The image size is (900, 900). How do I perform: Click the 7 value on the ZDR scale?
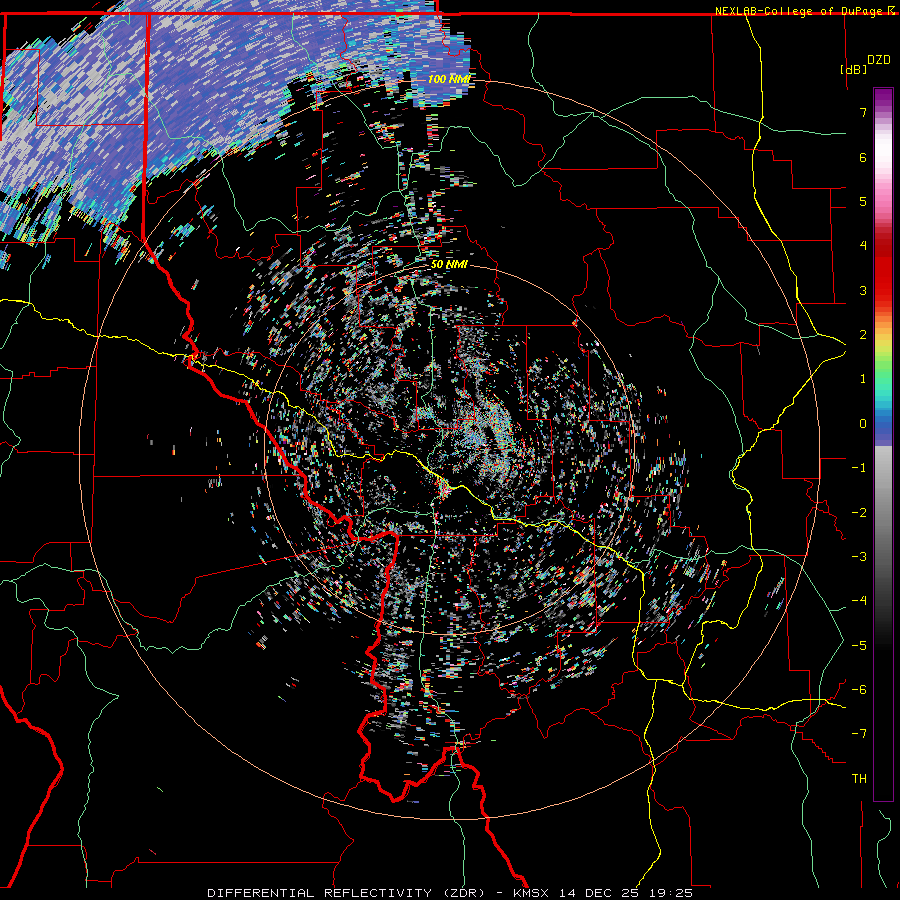pos(863,112)
